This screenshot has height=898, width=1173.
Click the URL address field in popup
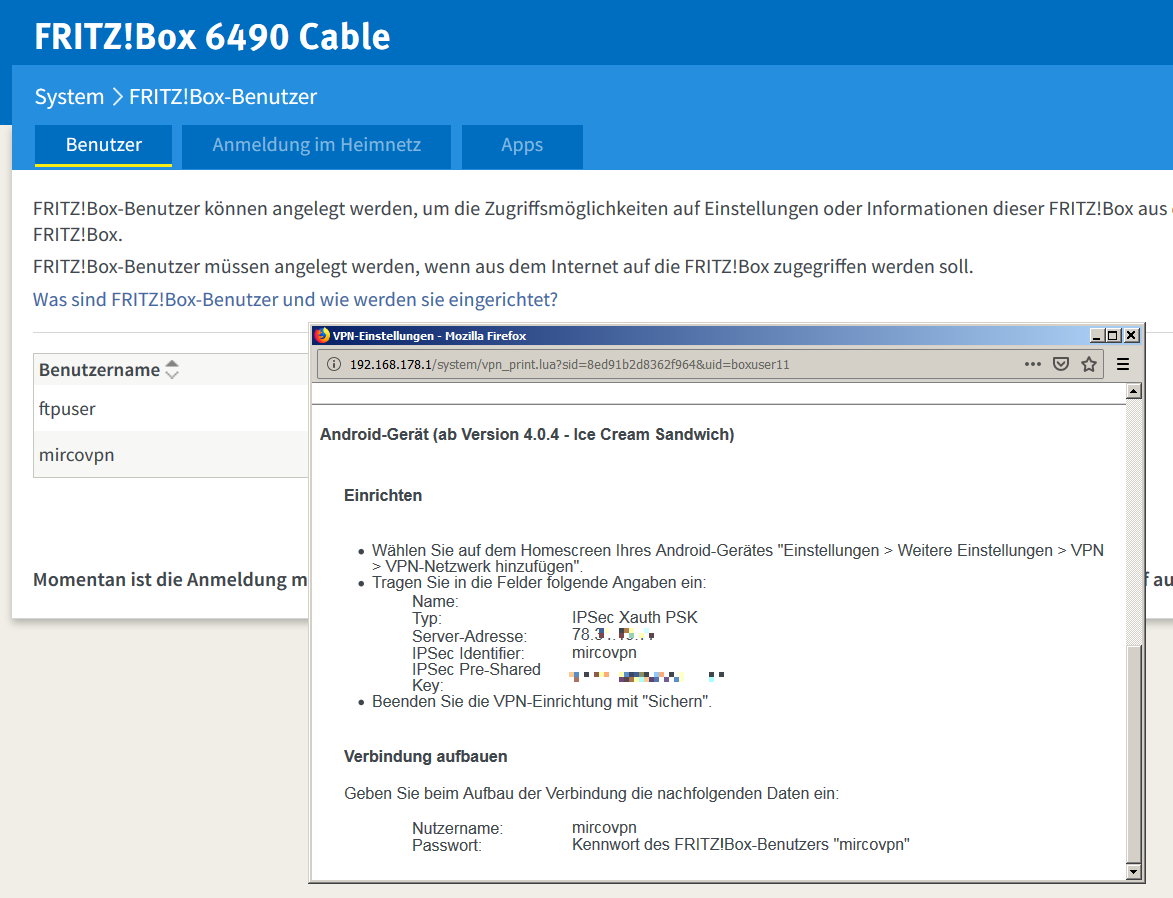point(650,365)
